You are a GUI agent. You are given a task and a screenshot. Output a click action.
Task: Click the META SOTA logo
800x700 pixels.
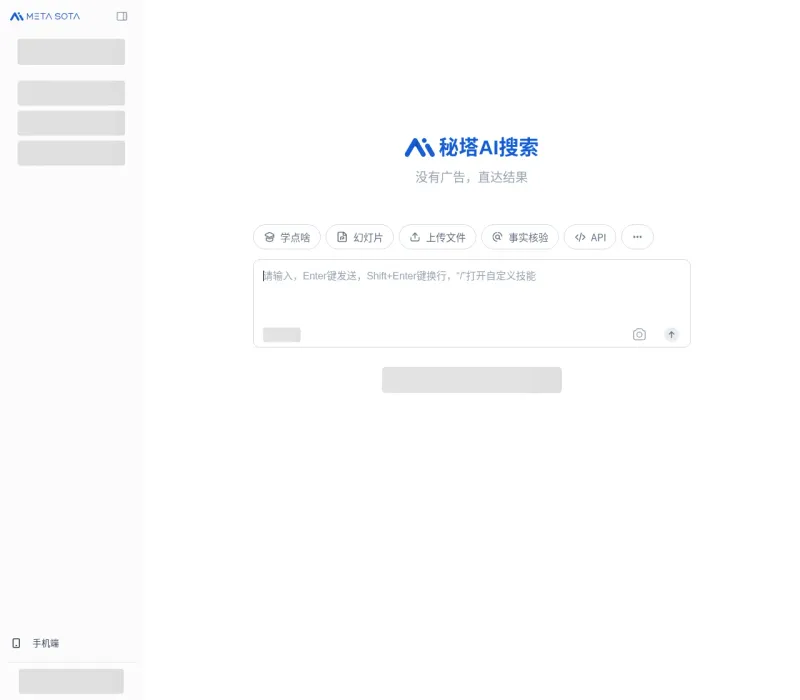click(x=45, y=16)
